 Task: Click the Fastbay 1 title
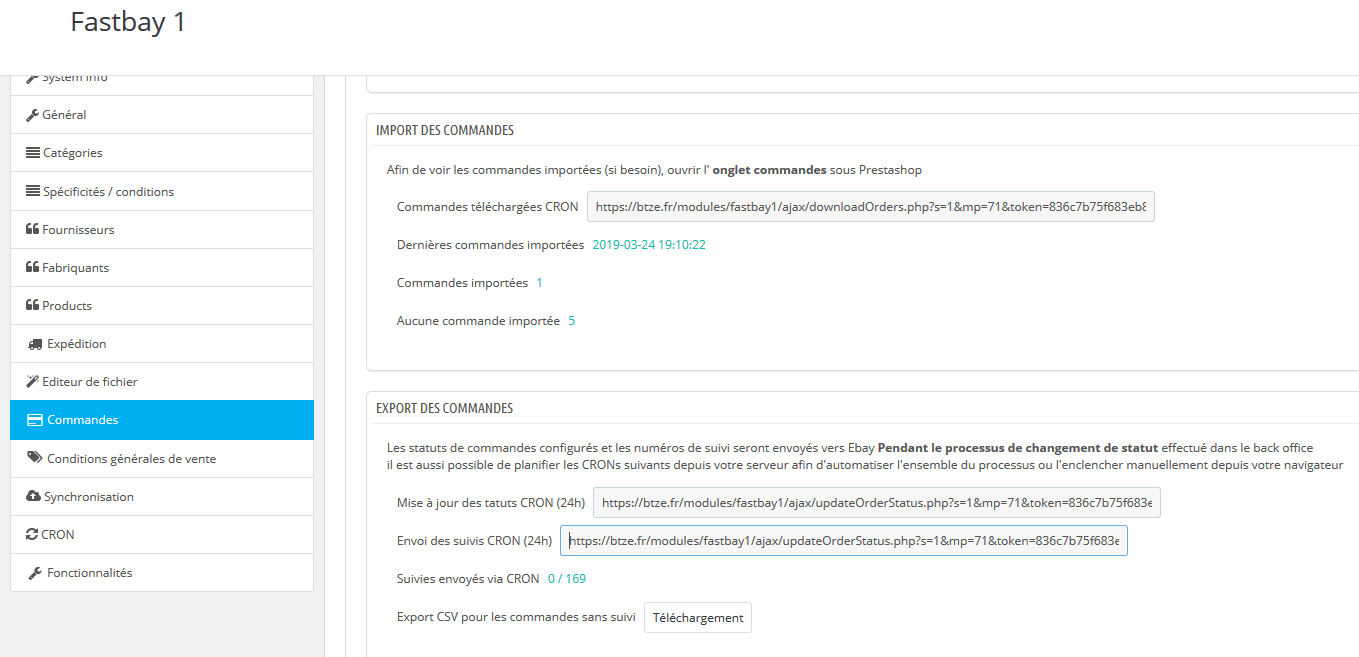128,22
